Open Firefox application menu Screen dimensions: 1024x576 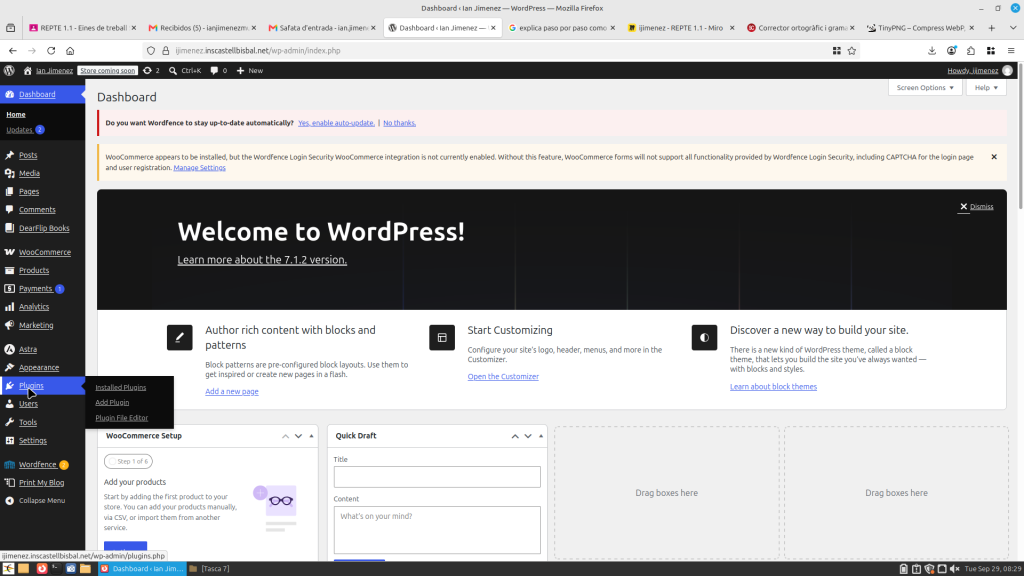[1011, 50]
